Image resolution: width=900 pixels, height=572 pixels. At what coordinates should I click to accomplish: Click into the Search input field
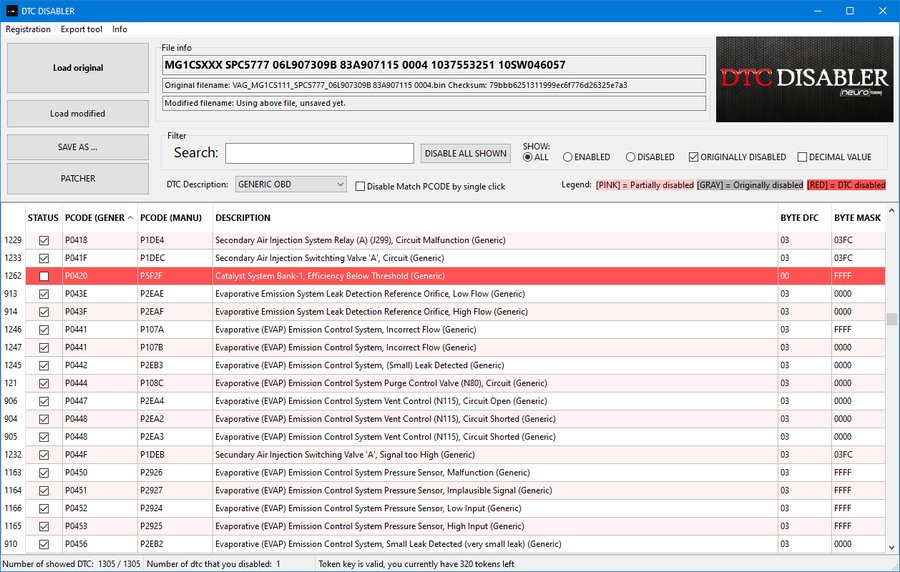tap(319, 153)
